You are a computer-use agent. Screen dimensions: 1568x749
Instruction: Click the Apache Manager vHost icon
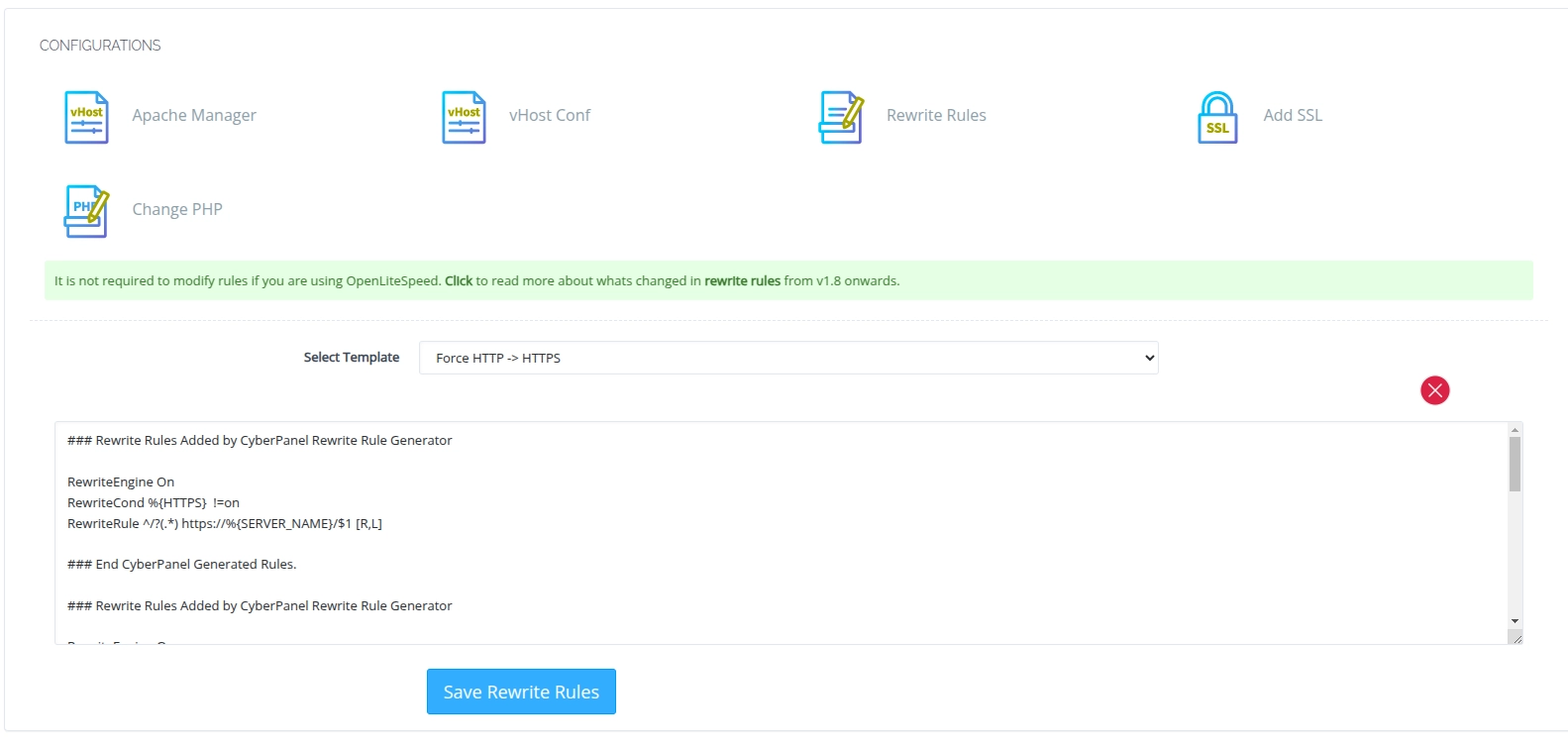(x=86, y=117)
